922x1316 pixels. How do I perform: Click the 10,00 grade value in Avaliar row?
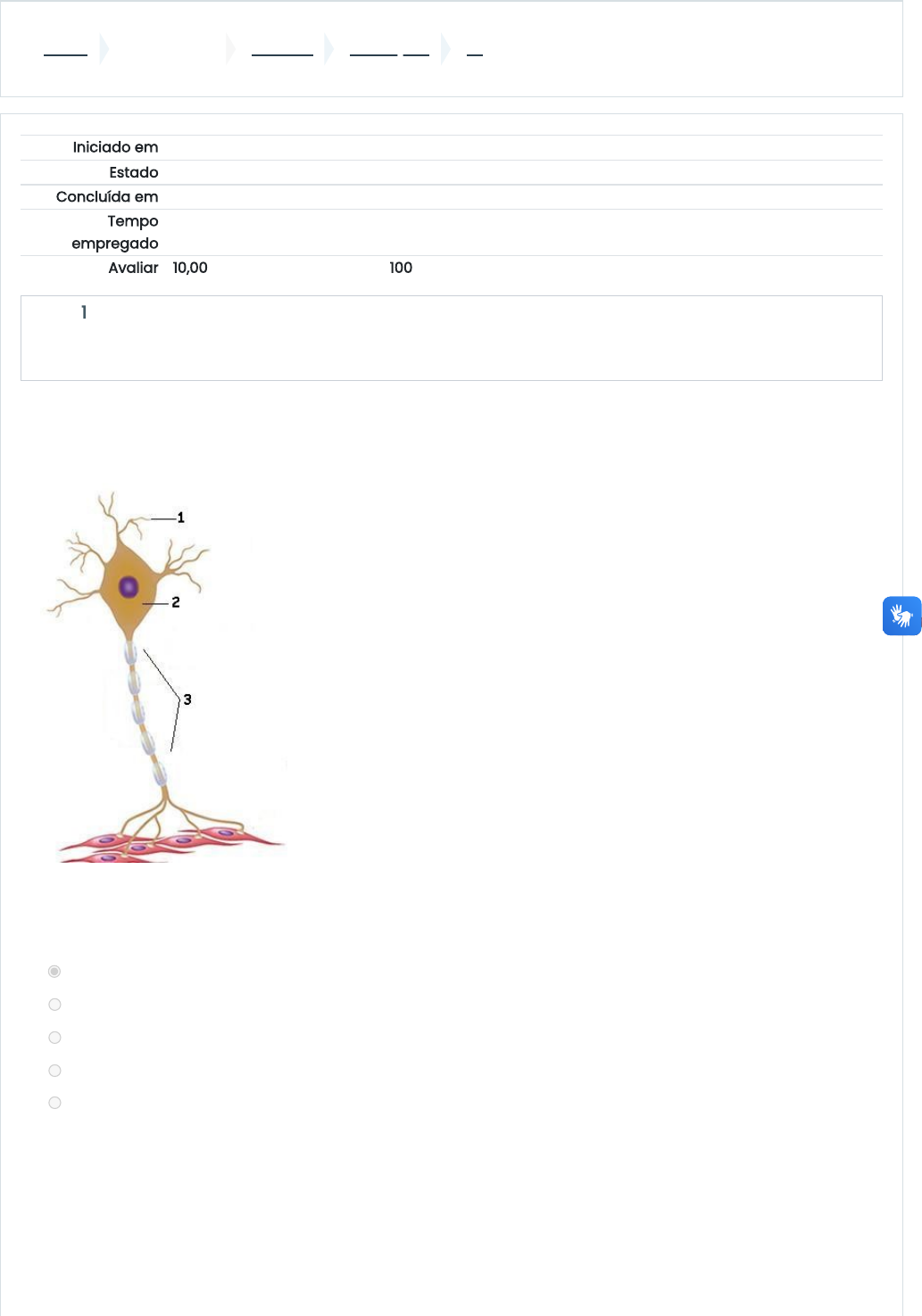(x=190, y=268)
